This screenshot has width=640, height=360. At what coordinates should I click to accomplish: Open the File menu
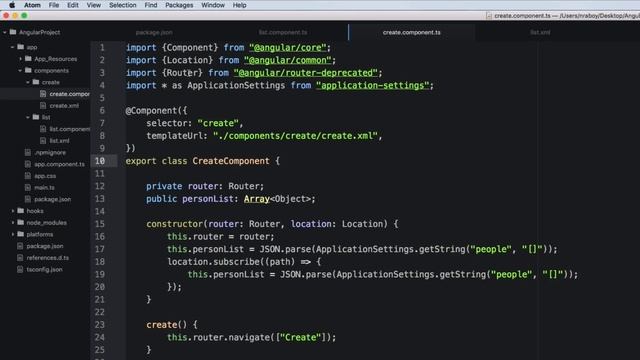(x=53, y=5)
